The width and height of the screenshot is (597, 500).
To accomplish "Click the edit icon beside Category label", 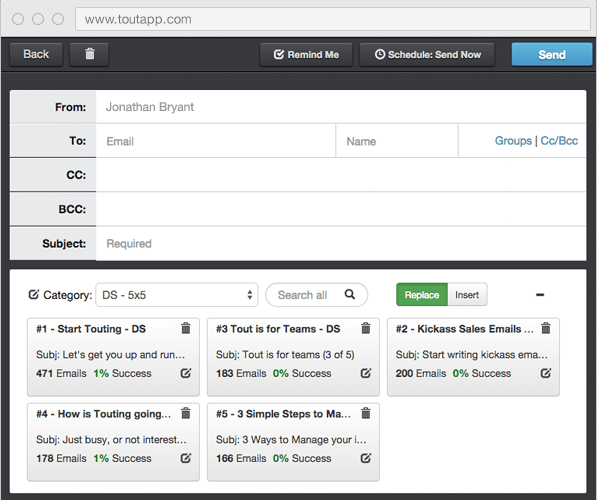I will [34, 294].
